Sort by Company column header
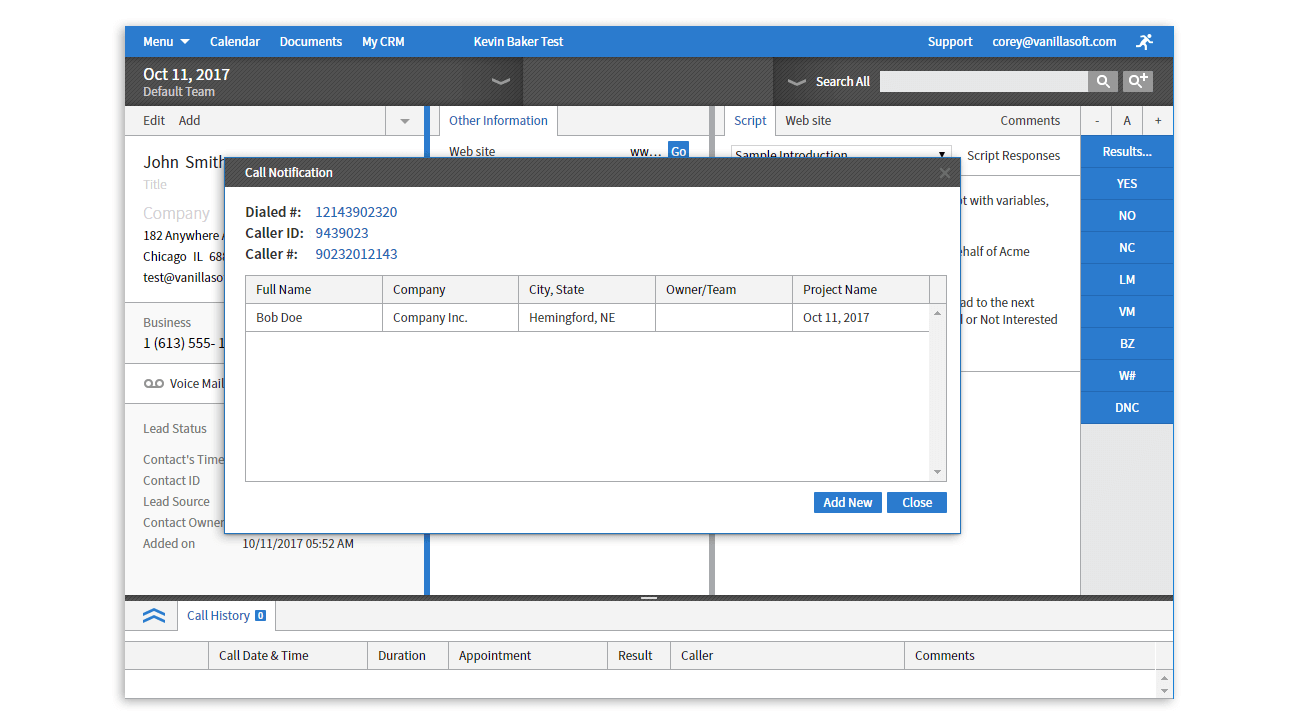The height and width of the screenshot is (725, 1300). (450, 290)
